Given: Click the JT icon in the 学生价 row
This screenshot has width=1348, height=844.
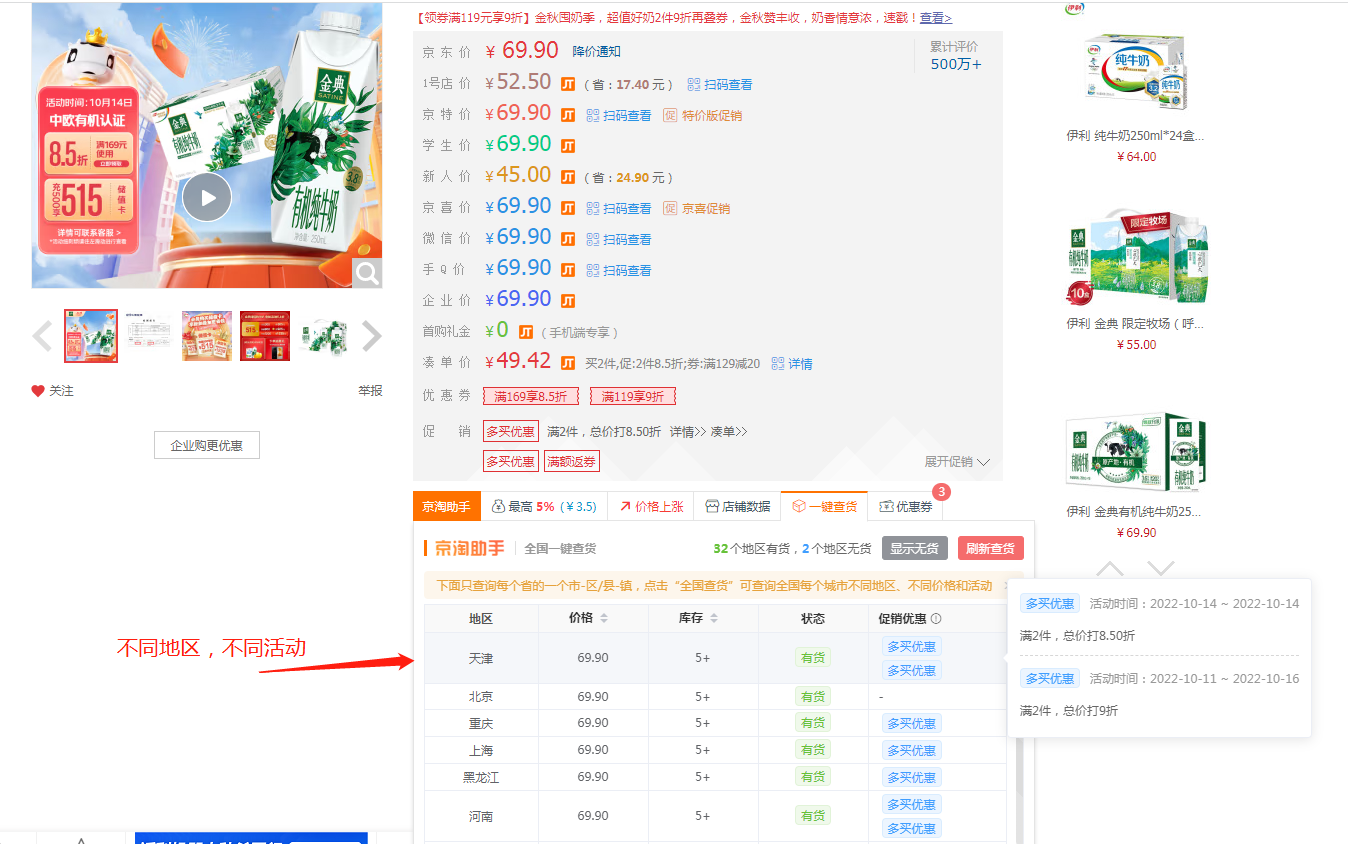Looking at the screenshot, I should click(568, 146).
